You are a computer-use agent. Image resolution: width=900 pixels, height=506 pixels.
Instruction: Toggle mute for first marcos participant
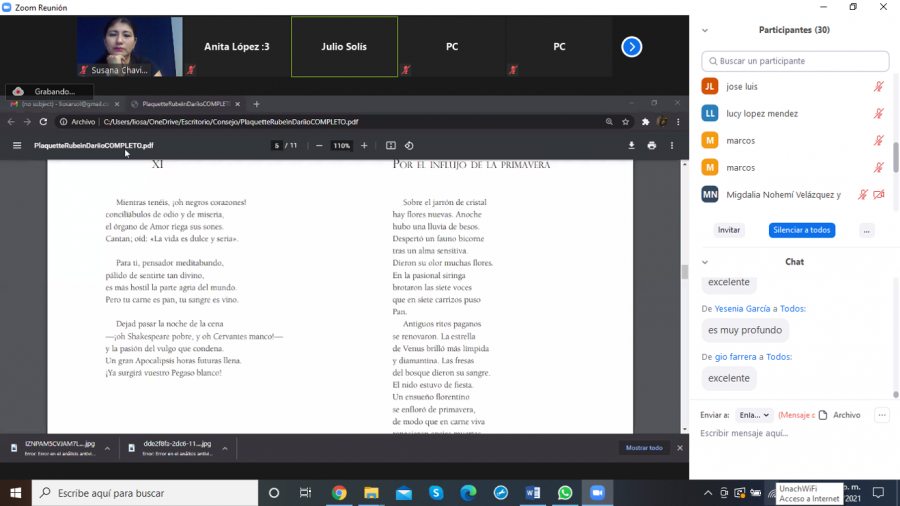coord(878,141)
